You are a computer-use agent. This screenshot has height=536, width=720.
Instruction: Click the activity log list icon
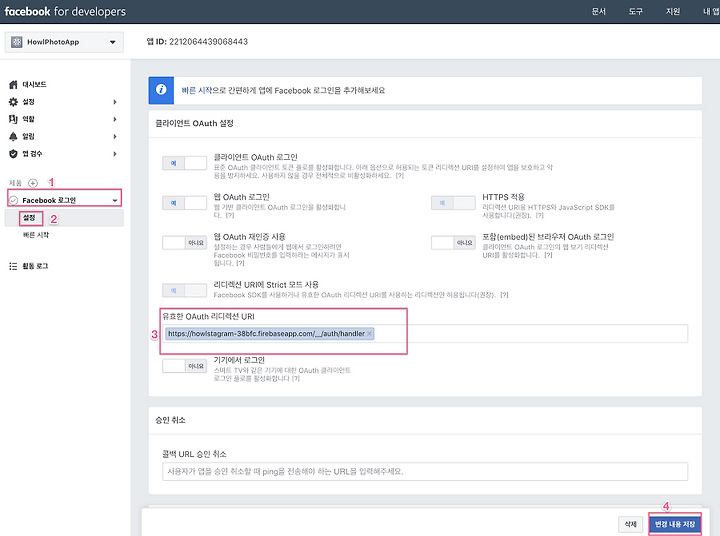pos(13,266)
